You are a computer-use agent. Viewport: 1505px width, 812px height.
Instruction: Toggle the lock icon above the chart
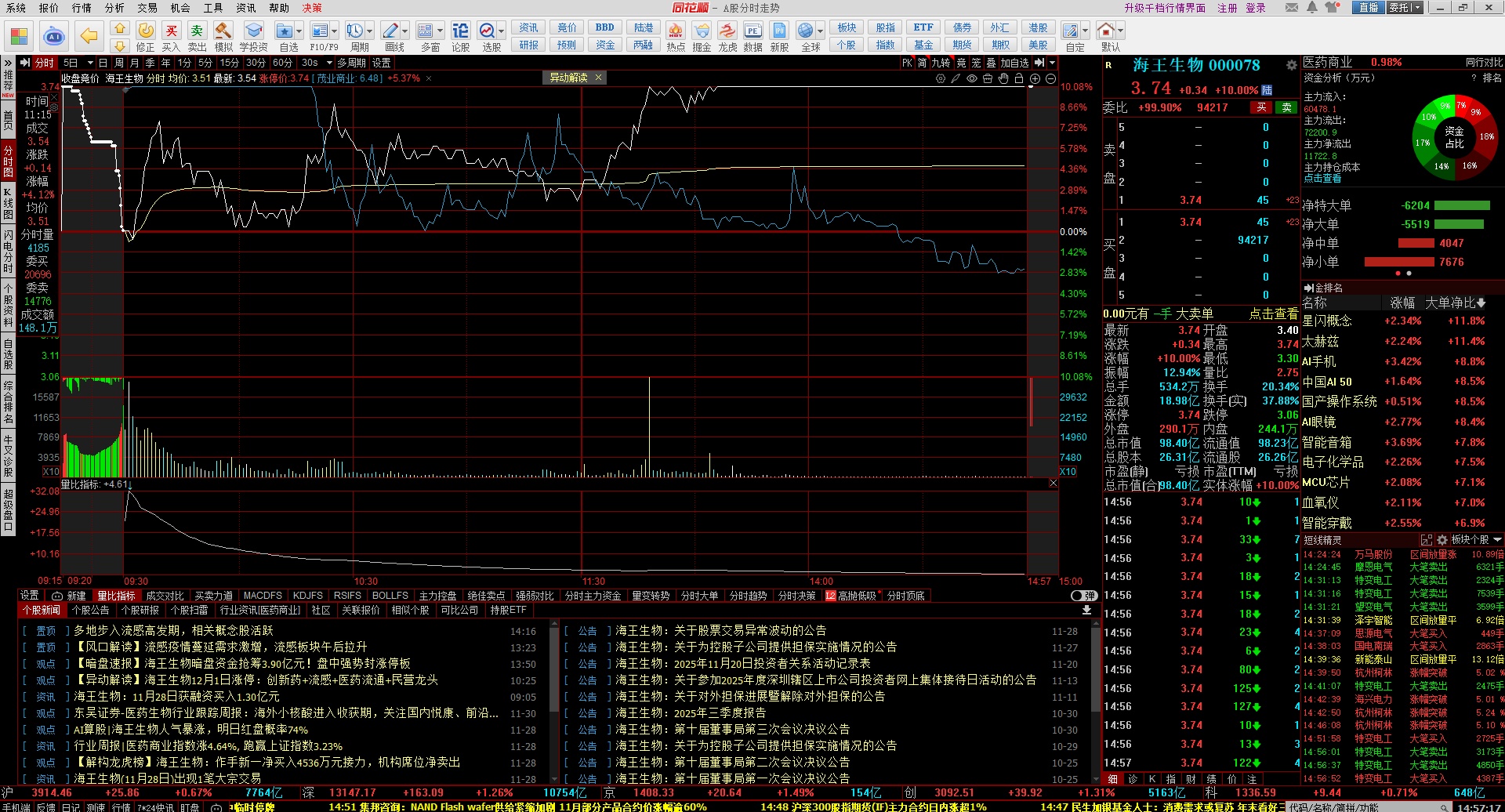1019,78
